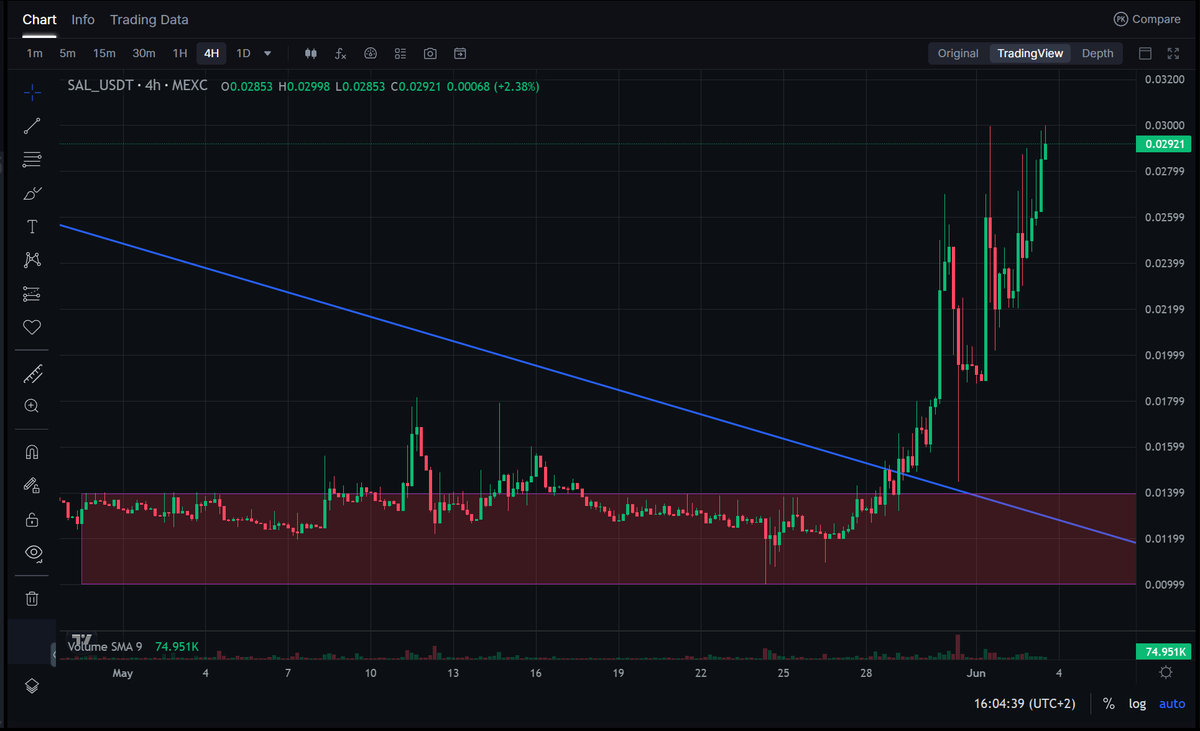Hide all drawings with the eye icon

[x=32, y=553]
